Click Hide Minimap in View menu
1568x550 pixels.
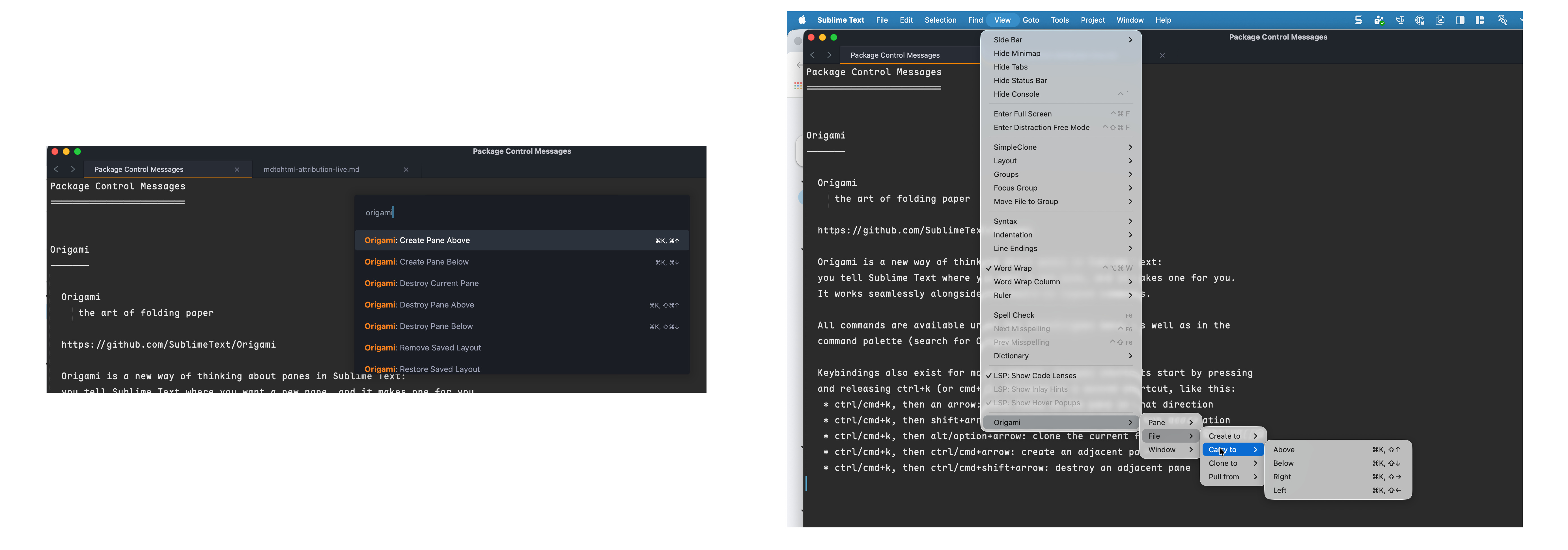coord(1060,53)
